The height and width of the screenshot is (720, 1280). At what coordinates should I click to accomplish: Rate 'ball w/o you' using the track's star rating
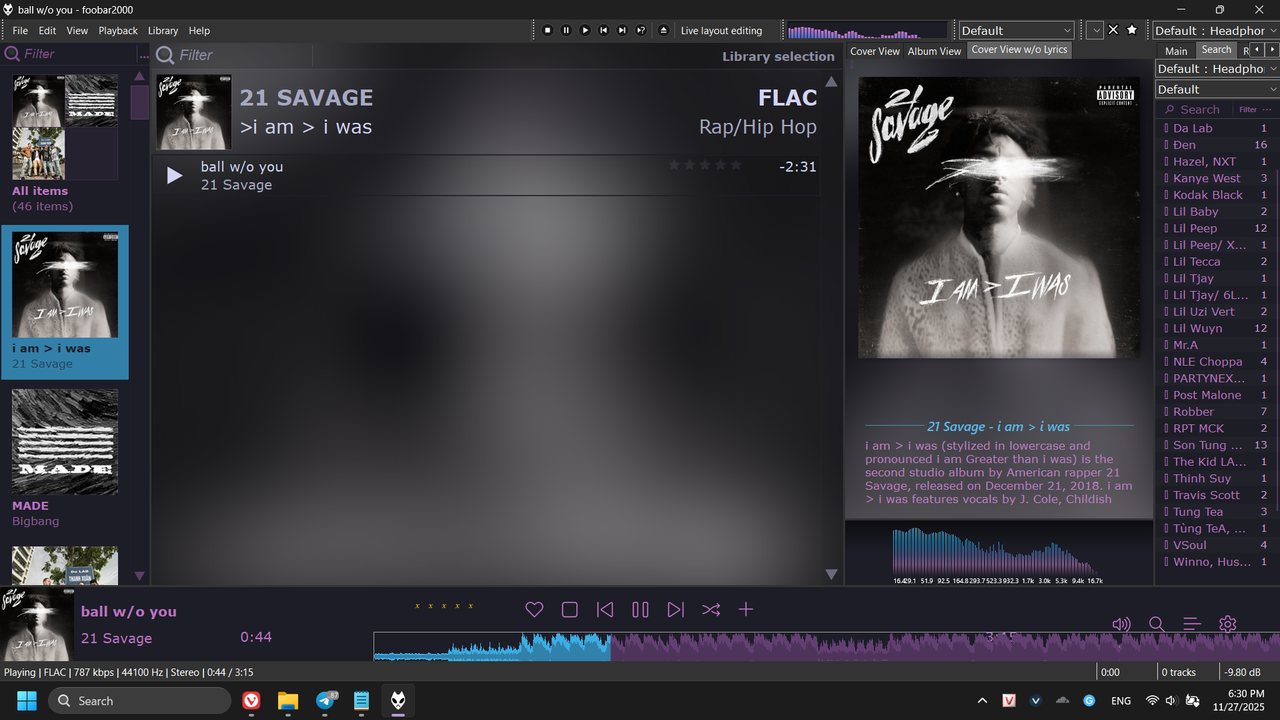pos(705,165)
